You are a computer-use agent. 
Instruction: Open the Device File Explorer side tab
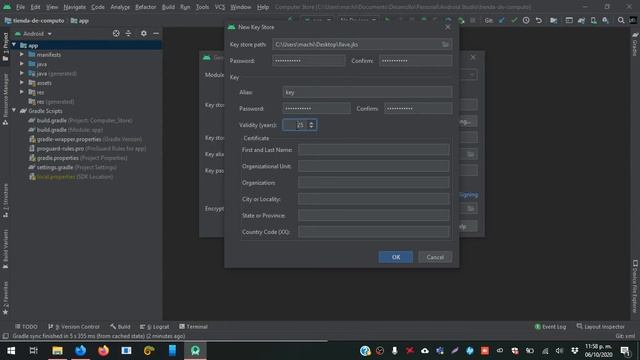click(635, 287)
